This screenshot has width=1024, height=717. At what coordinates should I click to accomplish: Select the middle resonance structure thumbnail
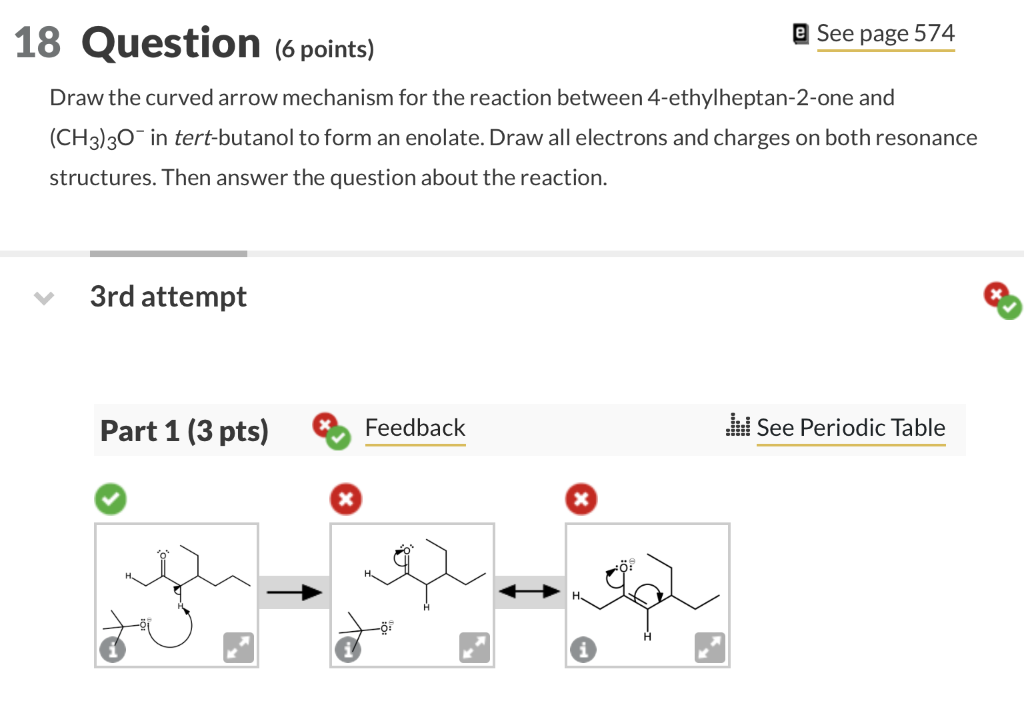pyautogui.click(x=412, y=594)
